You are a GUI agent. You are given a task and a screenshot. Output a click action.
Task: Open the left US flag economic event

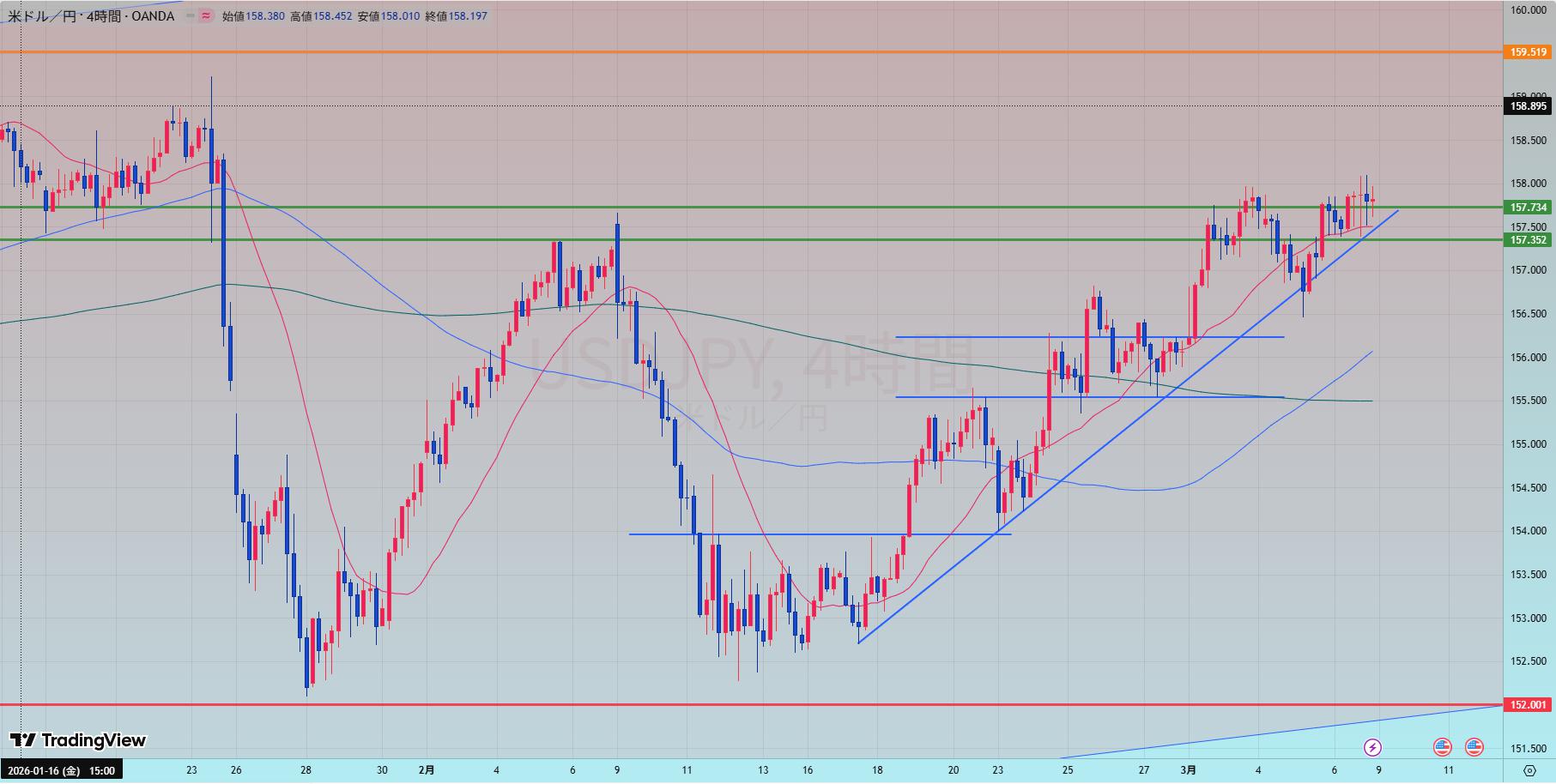point(1442,747)
